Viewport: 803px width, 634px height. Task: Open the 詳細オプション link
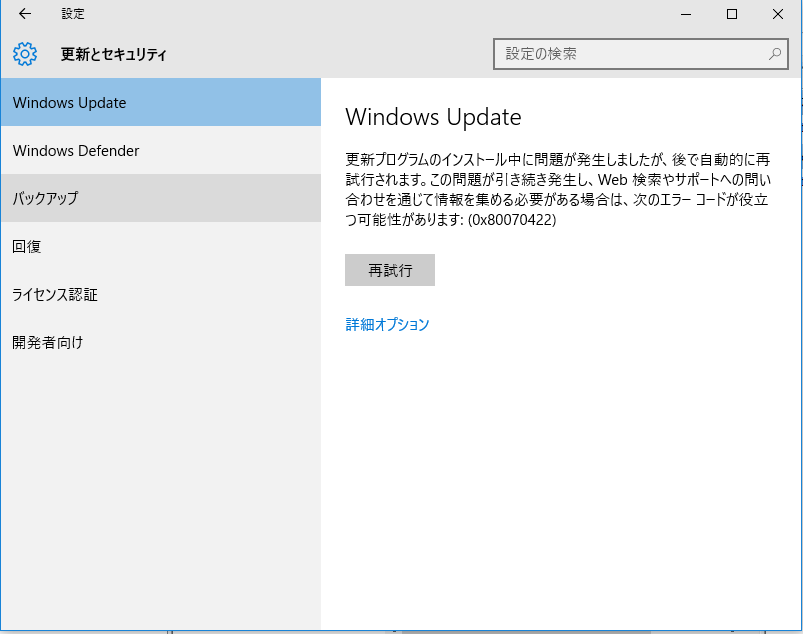pos(387,324)
